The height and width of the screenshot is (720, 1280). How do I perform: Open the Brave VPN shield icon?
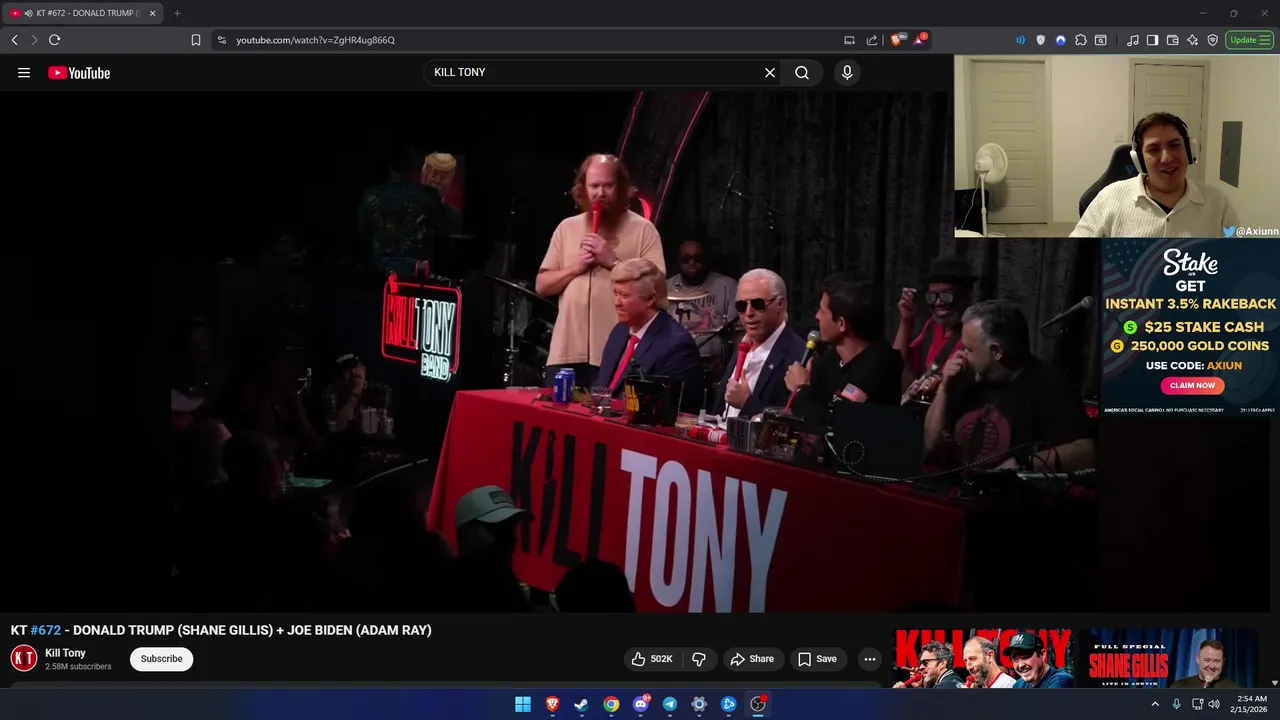click(1213, 40)
